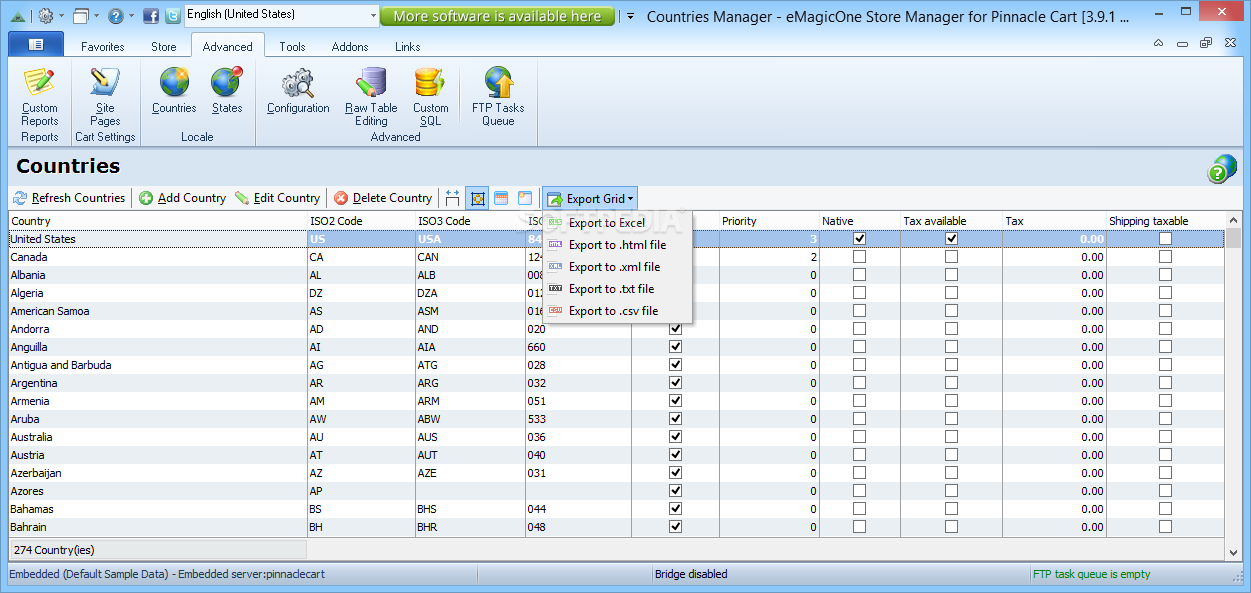
Task: Click FTP task queue is empty status
Action: [1091, 574]
